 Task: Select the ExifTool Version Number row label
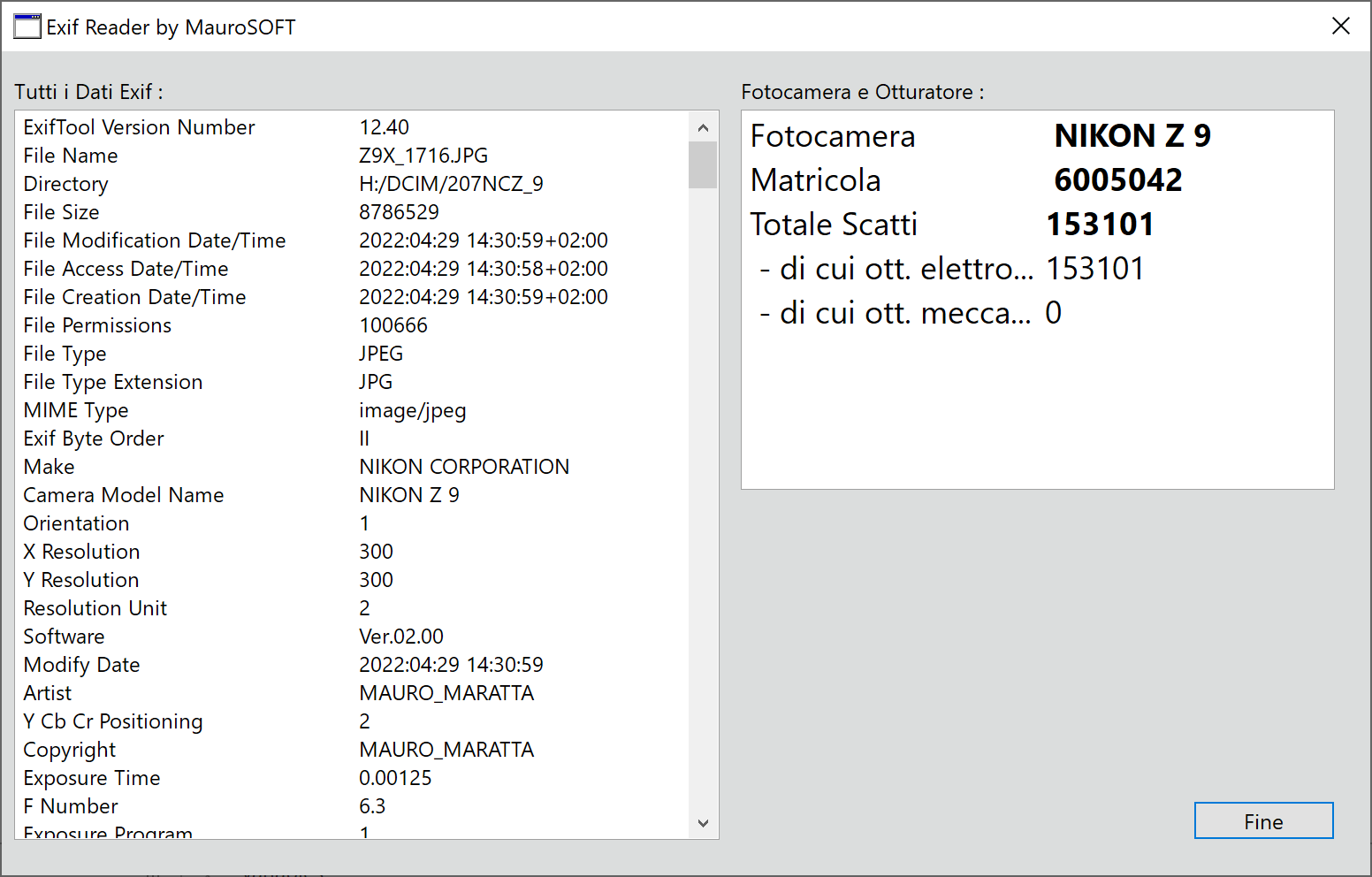point(139,127)
